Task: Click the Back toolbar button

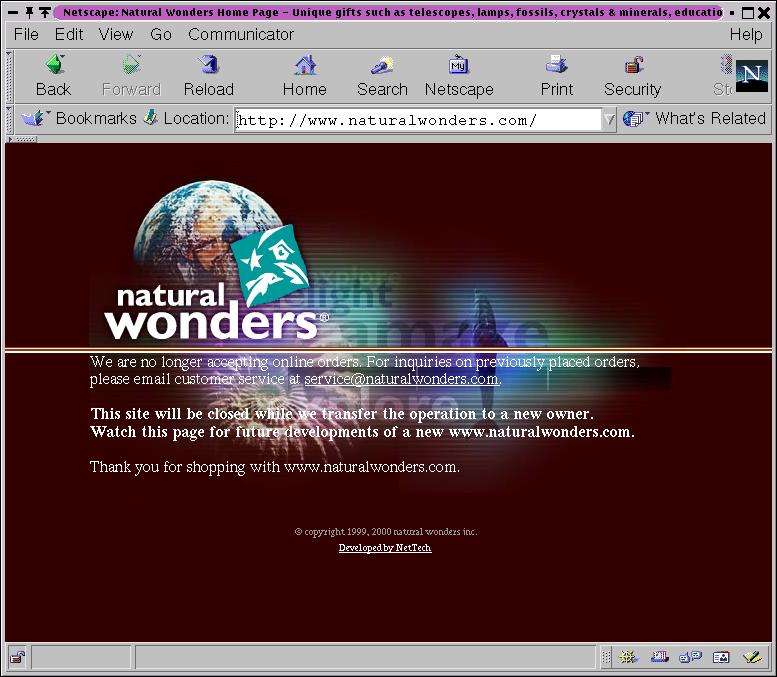Action: click(54, 75)
